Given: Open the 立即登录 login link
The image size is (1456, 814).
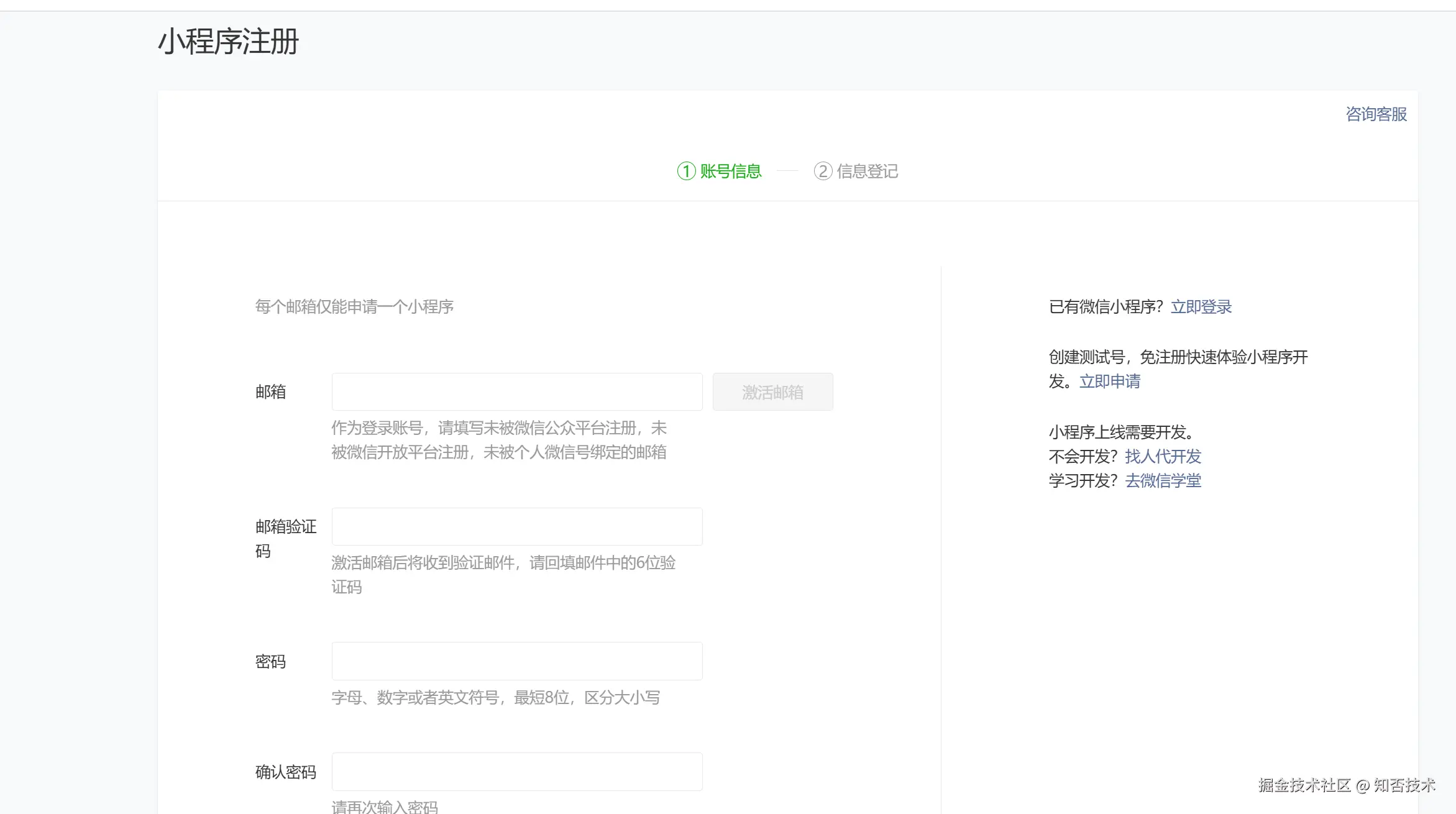Looking at the screenshot, I should (1201, 307).
